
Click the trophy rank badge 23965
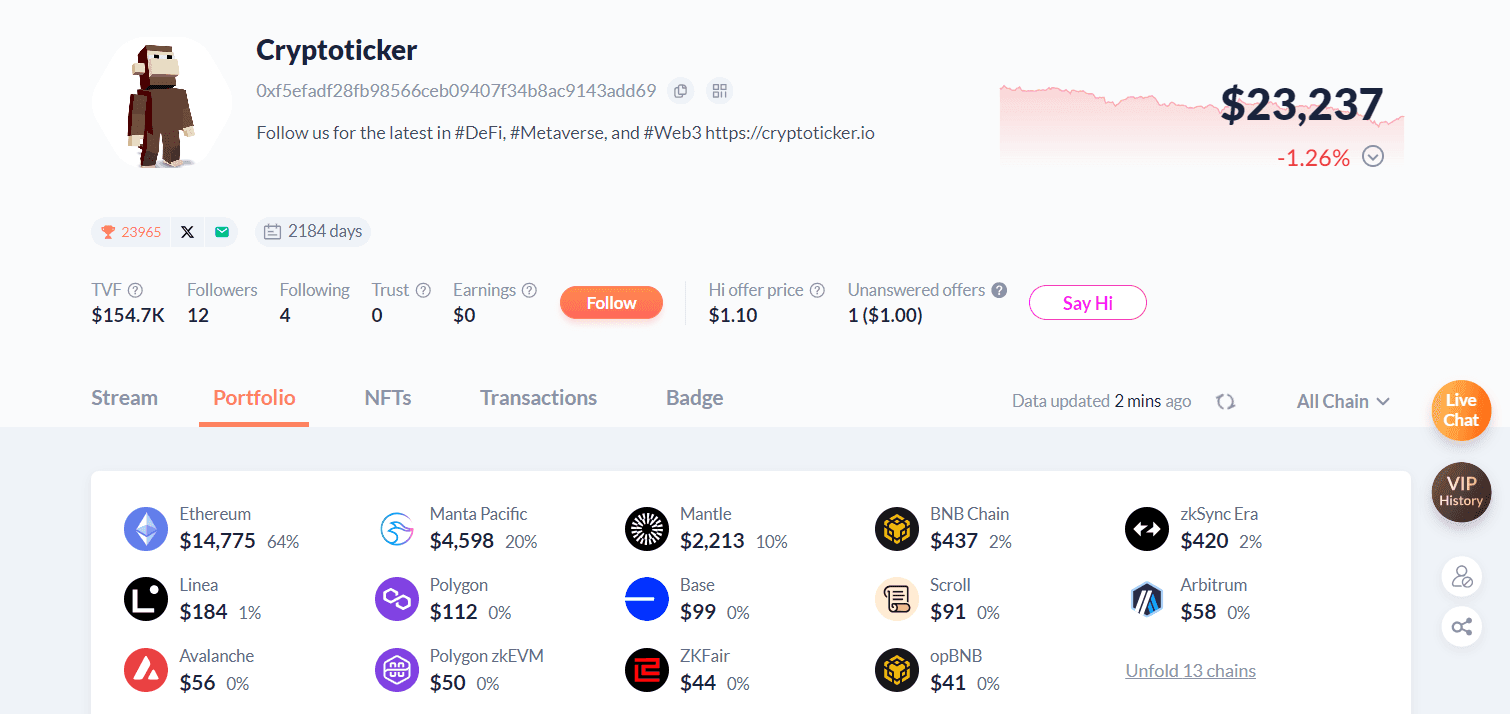131,232
